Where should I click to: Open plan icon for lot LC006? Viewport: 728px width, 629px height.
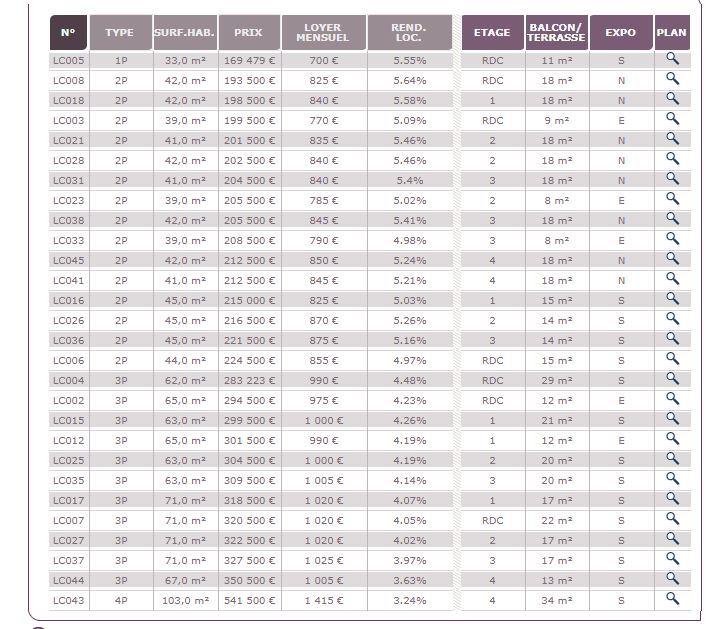coord(672,359)
